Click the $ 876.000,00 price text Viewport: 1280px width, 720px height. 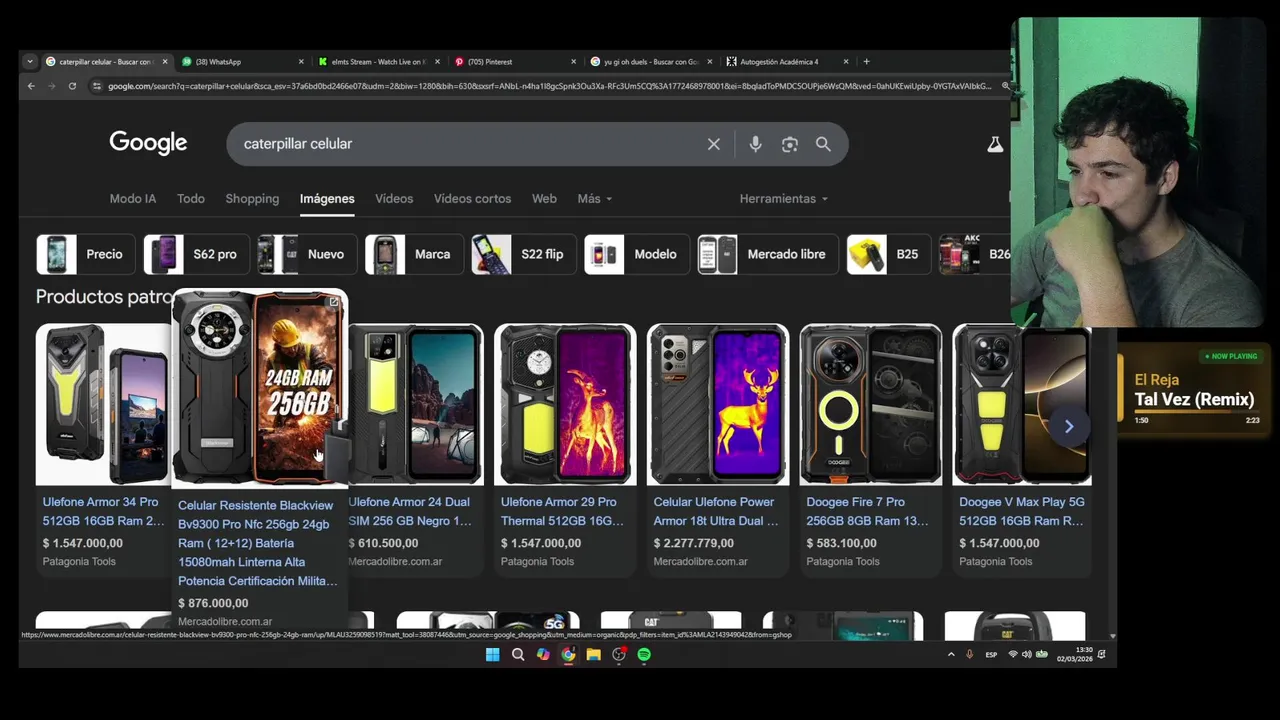(x=213, y=603)
